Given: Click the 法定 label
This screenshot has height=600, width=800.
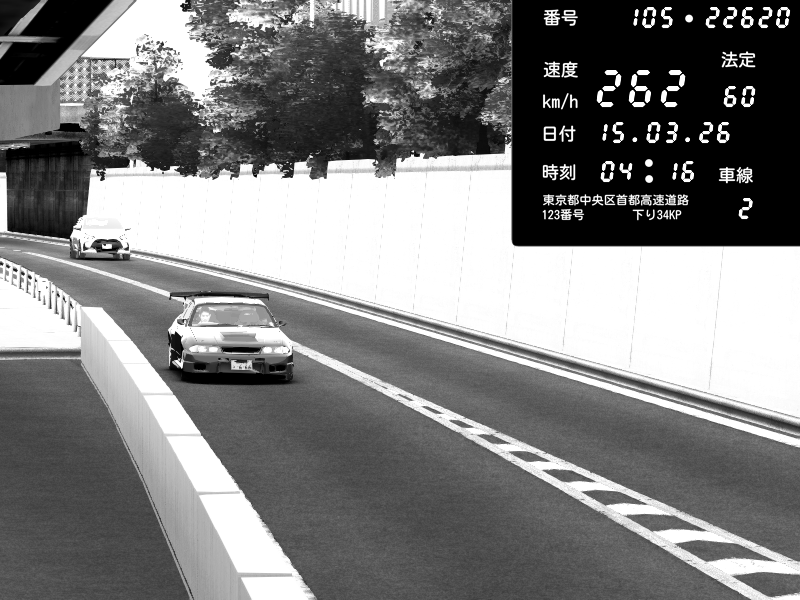Looking at the screenshot, I should 738,60.
